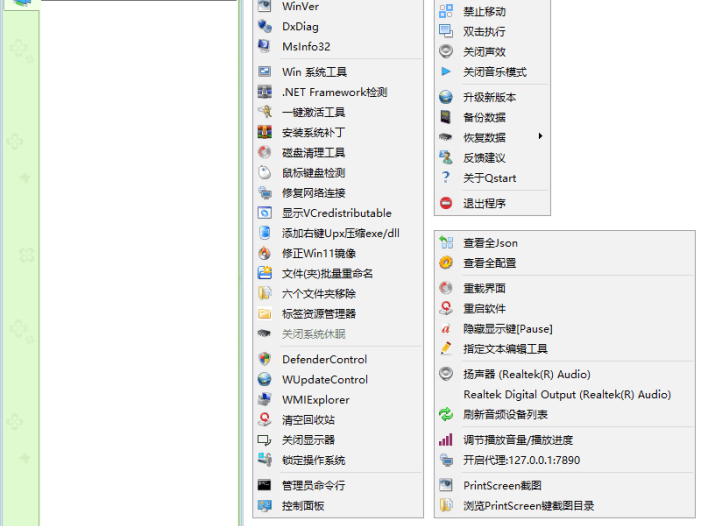Click the 管理员命令行 console icon
The width and height of the screenshot is (701, 526).
(265, 485)
